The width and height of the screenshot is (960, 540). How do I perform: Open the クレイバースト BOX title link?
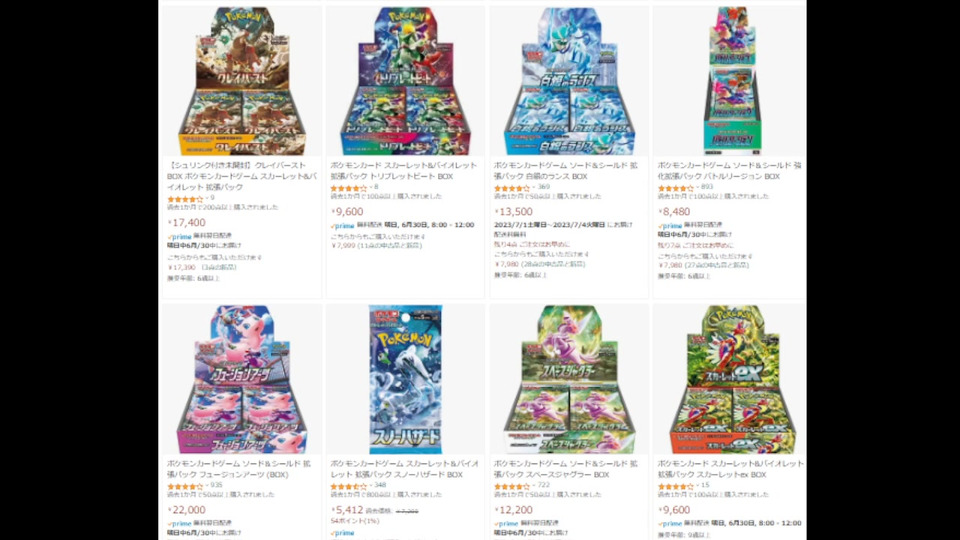[242, 176]
